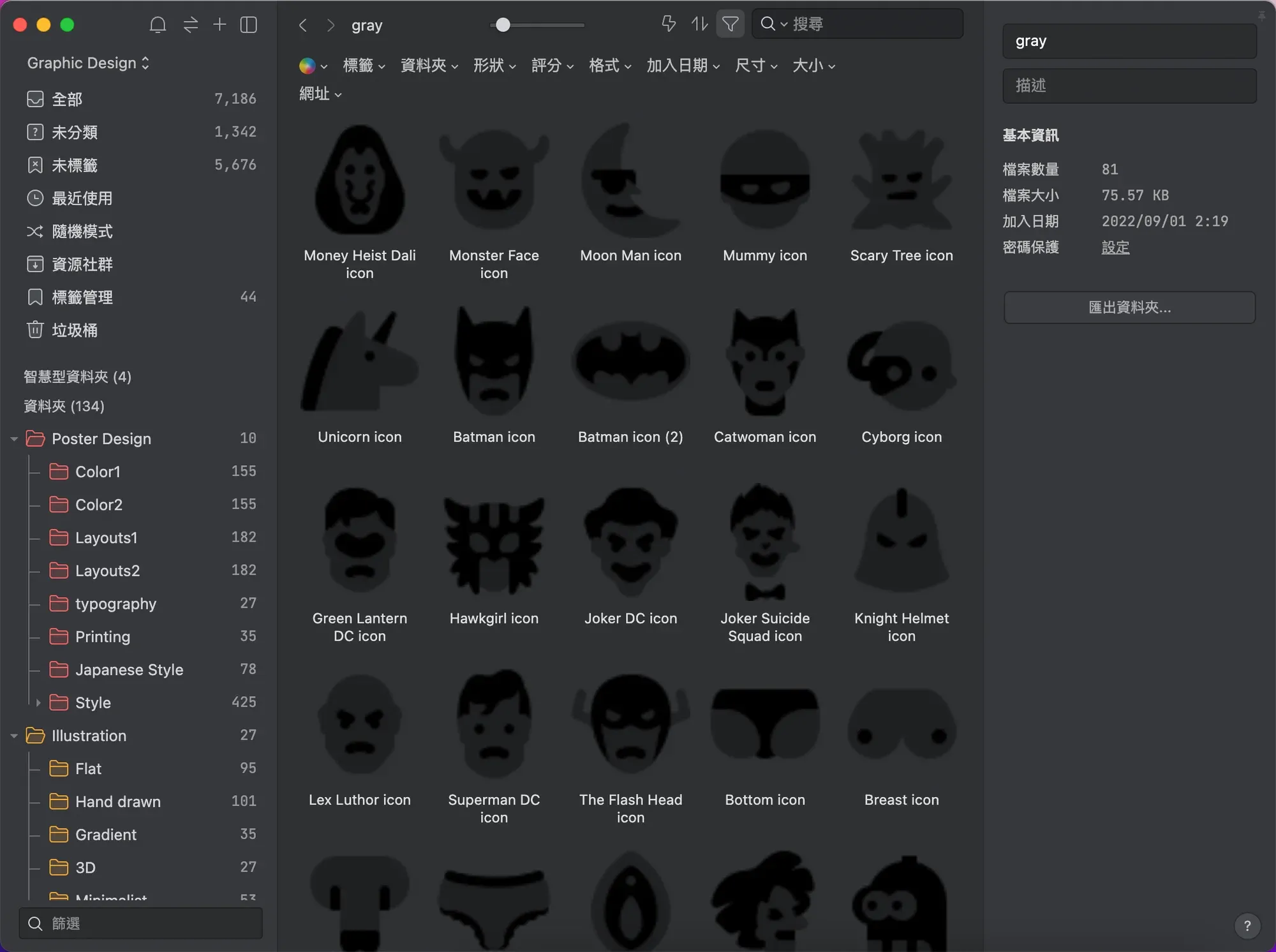Screen dimensions: 1276x952
Task: Open the 形狀 filter dropdown
Action: [494, 66]
